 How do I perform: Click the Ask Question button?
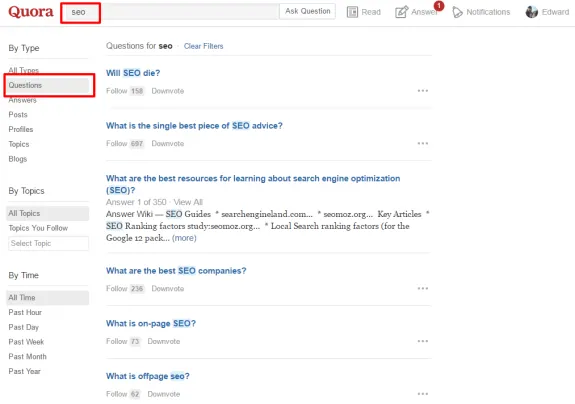[x=307, y=11]
